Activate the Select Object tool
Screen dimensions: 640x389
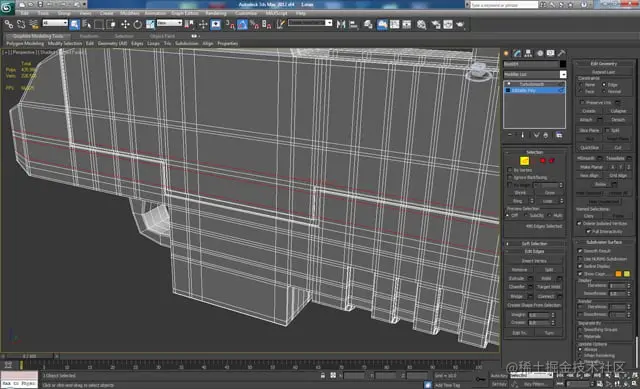point(75,24)
